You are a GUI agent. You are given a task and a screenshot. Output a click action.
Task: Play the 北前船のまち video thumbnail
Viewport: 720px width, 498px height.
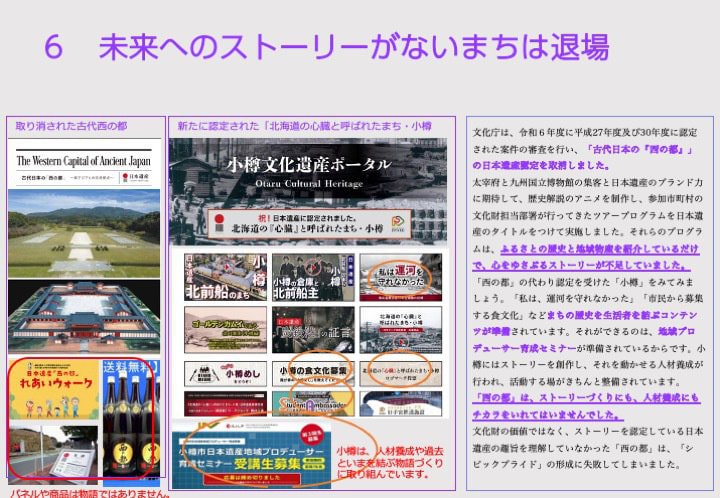[225, 277]
